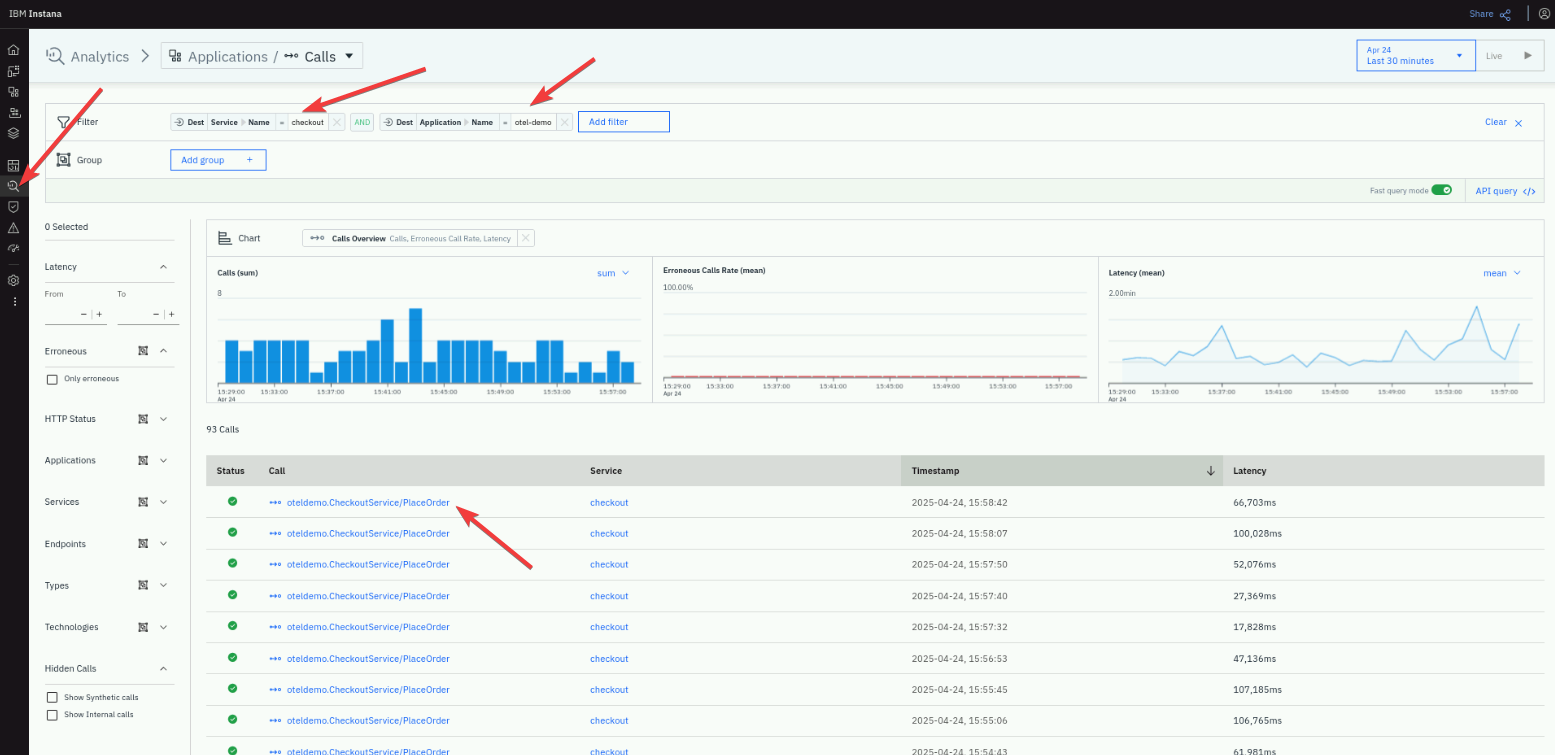This screenshot has height=755, width=1555.
Task: Collapse the Erroneous filter section
Action: click(163, 351)
